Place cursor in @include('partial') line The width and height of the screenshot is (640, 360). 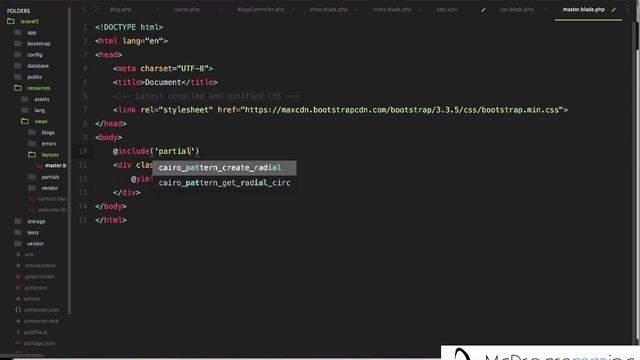156,151
